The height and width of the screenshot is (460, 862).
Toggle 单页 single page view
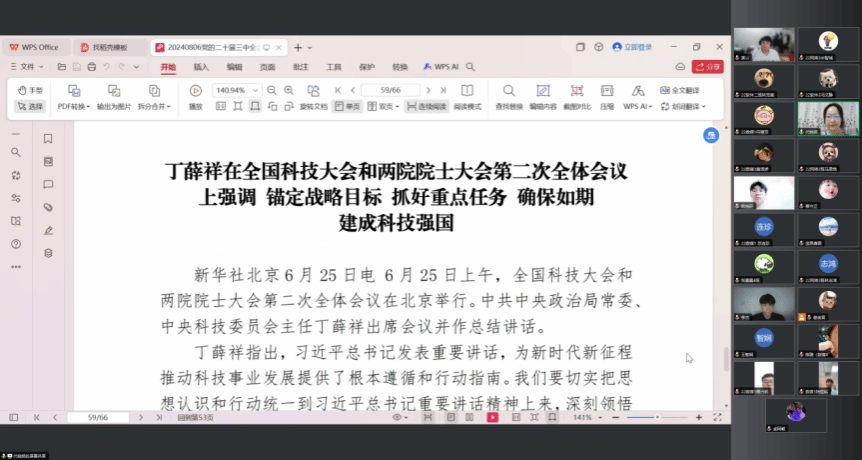347,106
